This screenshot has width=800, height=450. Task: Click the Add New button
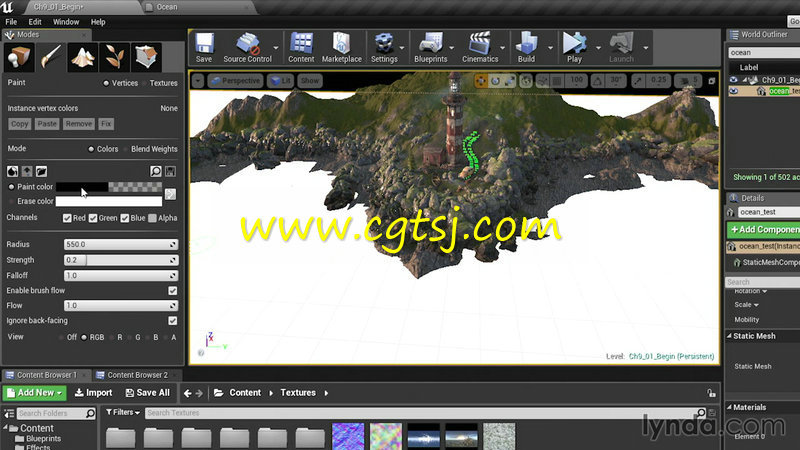(35, 393)
